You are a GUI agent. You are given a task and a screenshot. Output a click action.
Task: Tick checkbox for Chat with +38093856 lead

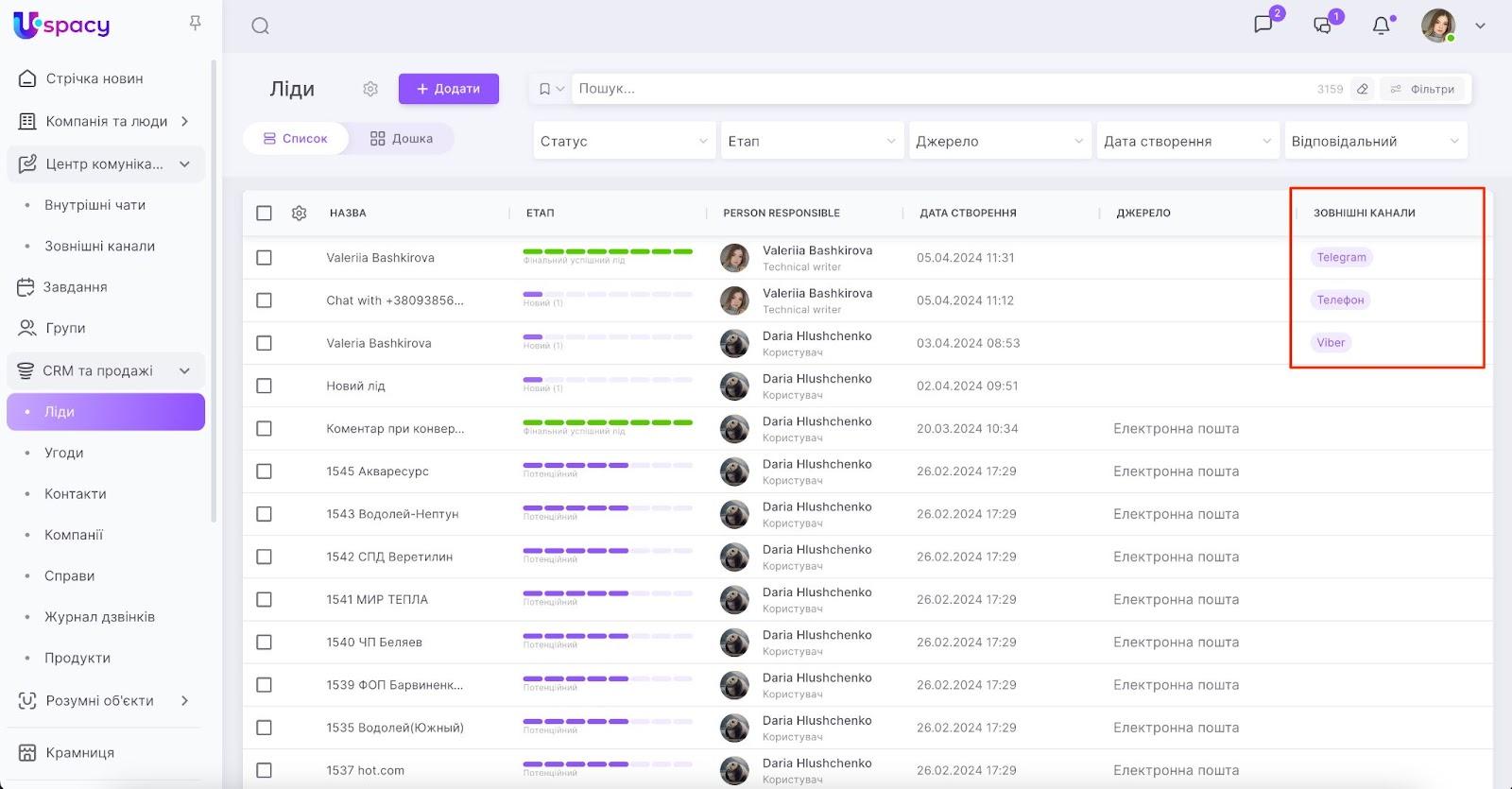tap(265, 300)
